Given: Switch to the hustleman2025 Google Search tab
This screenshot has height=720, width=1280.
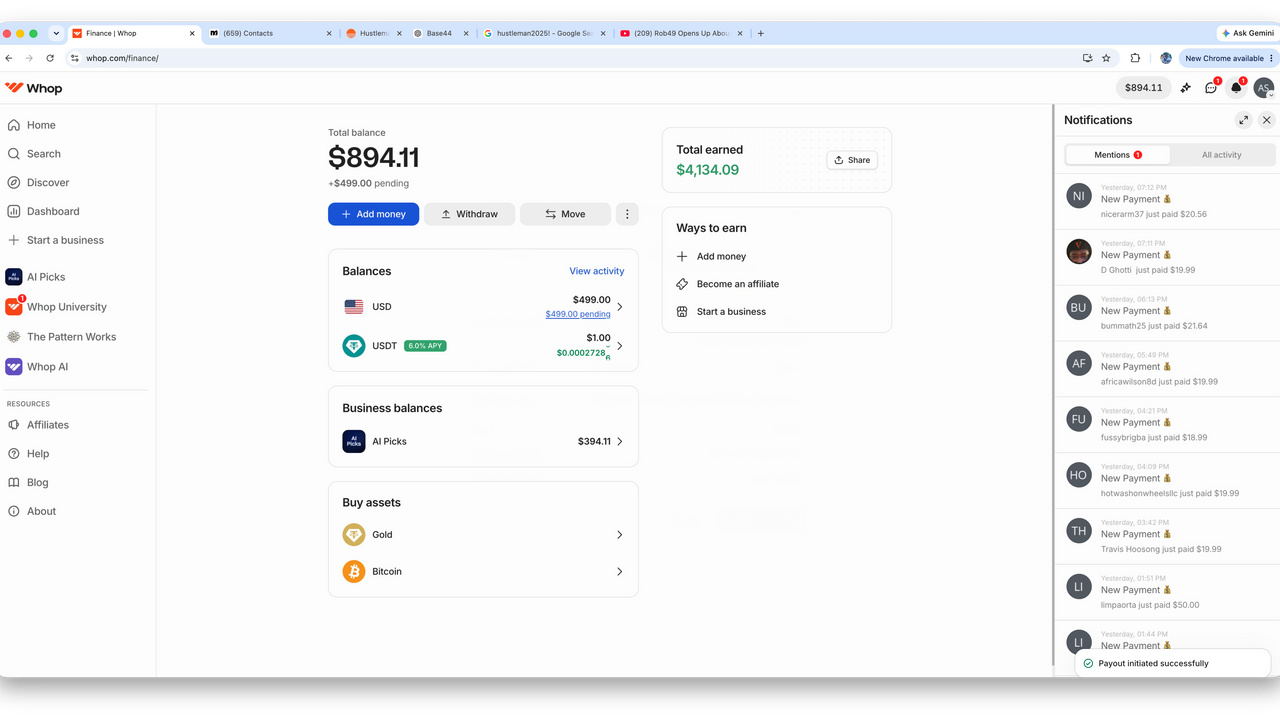Looking at the screenshot, I should 544,33.
